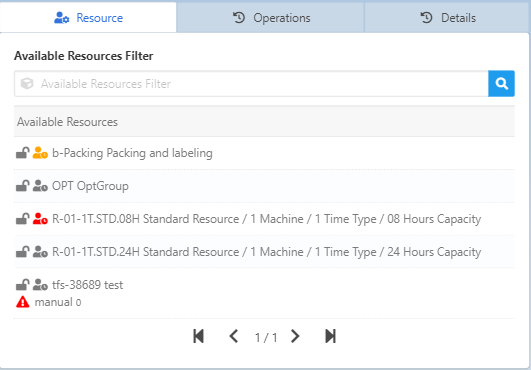The image size is (531, 370).
Task: Select the tfs-38689 test resource
Action: [264, 293]
